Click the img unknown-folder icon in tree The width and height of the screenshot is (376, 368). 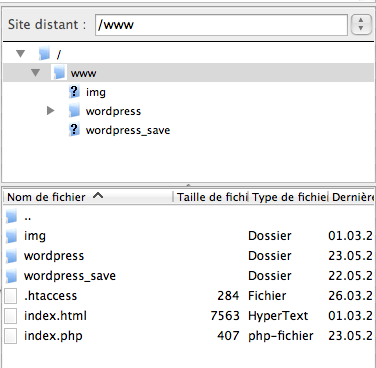point(74,92)
